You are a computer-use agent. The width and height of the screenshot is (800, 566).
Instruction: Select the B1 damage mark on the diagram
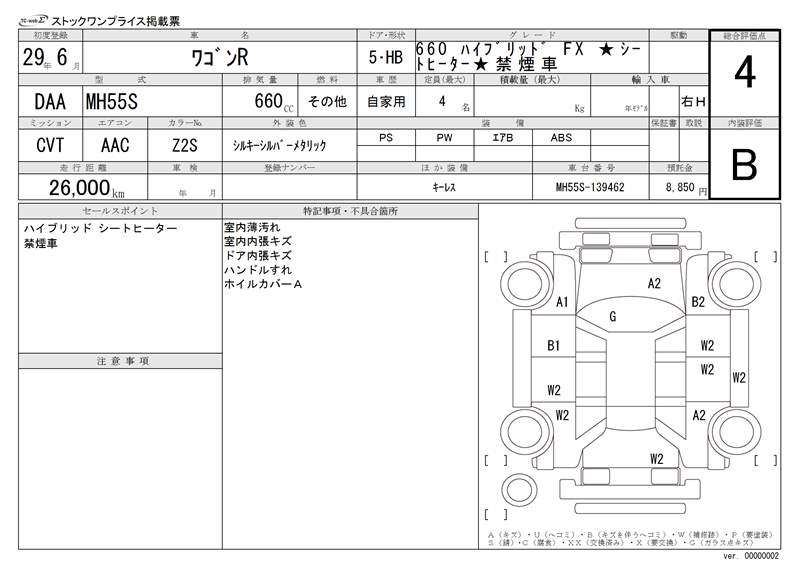coord(554,346)
